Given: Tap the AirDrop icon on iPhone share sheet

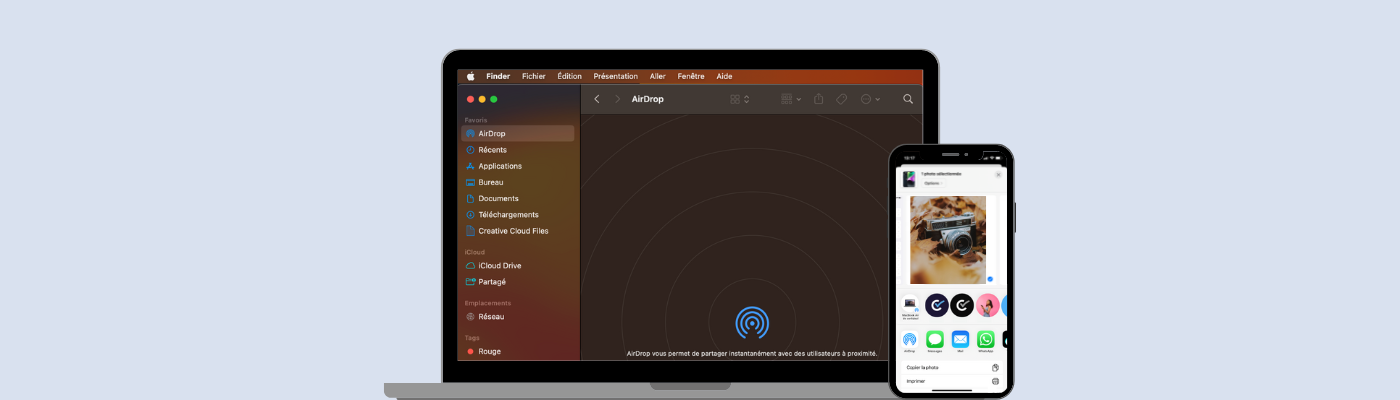Looking at the screenshot, I should [x=910, y=339].
